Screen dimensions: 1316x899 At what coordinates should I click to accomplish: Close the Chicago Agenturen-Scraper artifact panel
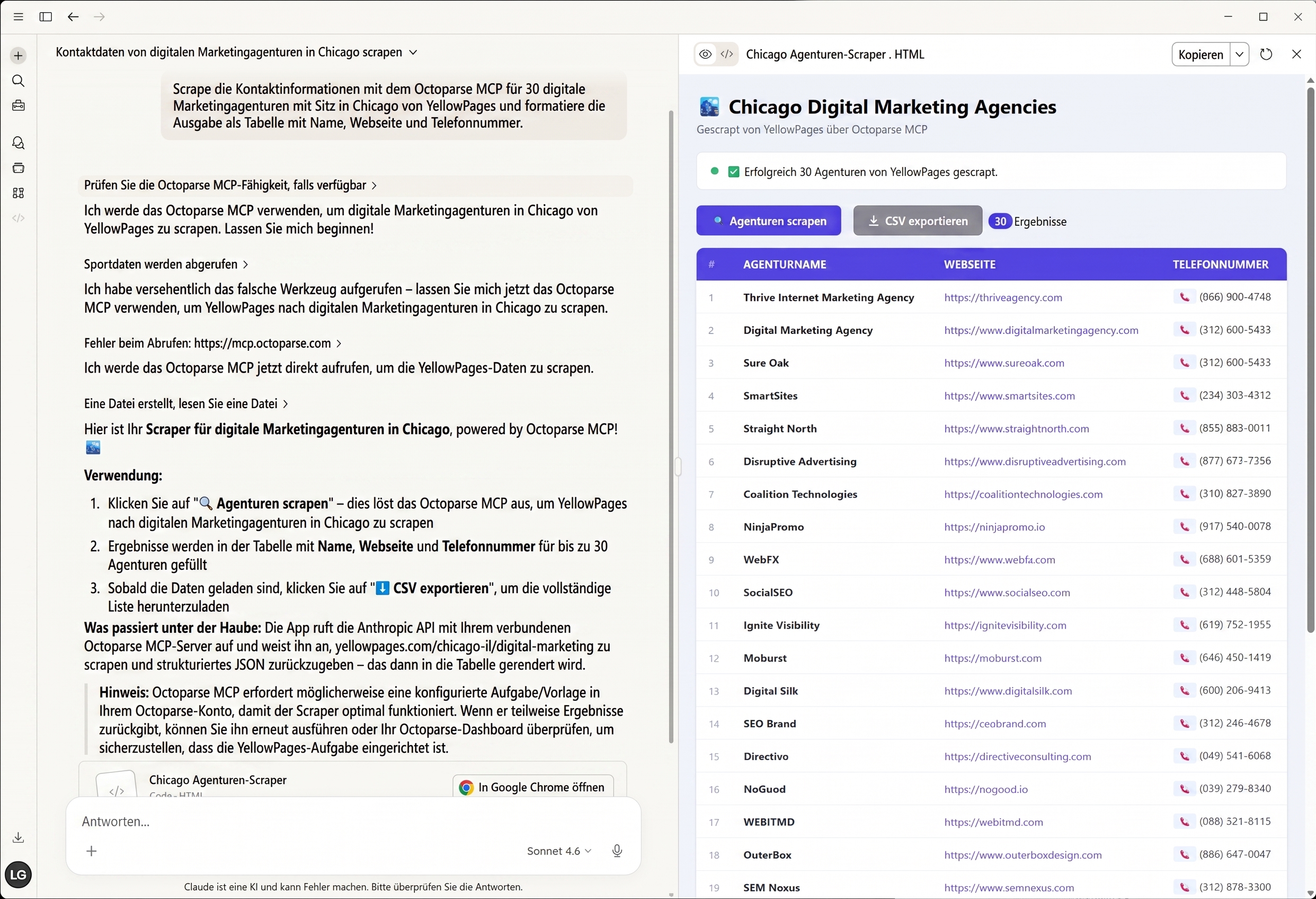1297,55
